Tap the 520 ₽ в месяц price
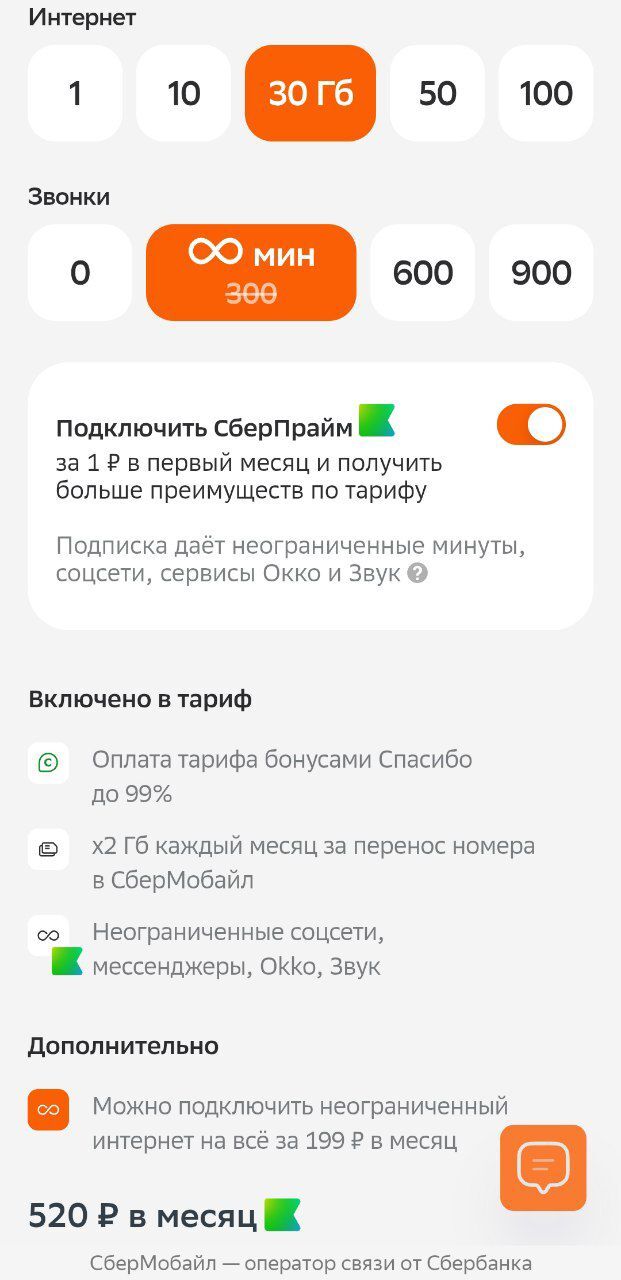 click(142, 1216)
